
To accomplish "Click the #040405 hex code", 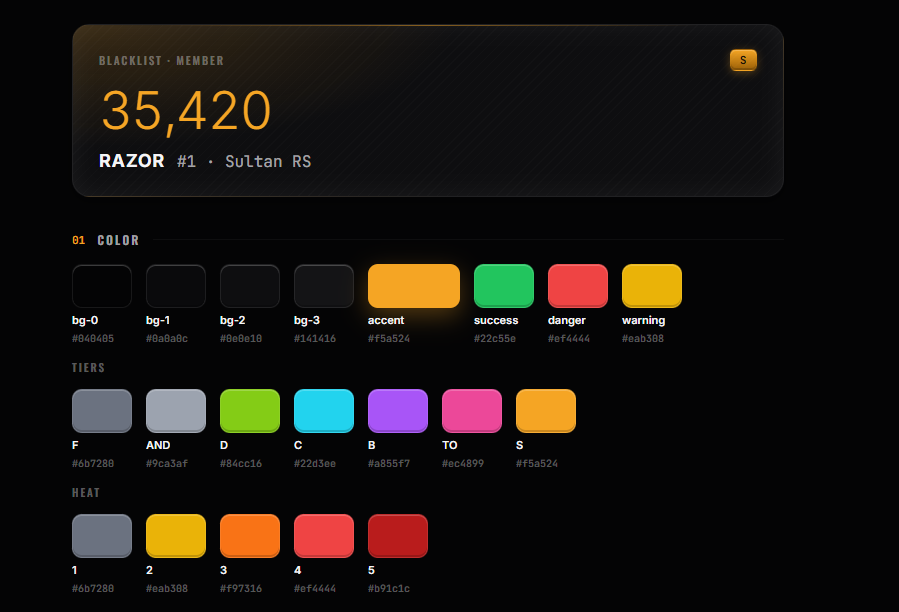I will click(x=93, y=338).
